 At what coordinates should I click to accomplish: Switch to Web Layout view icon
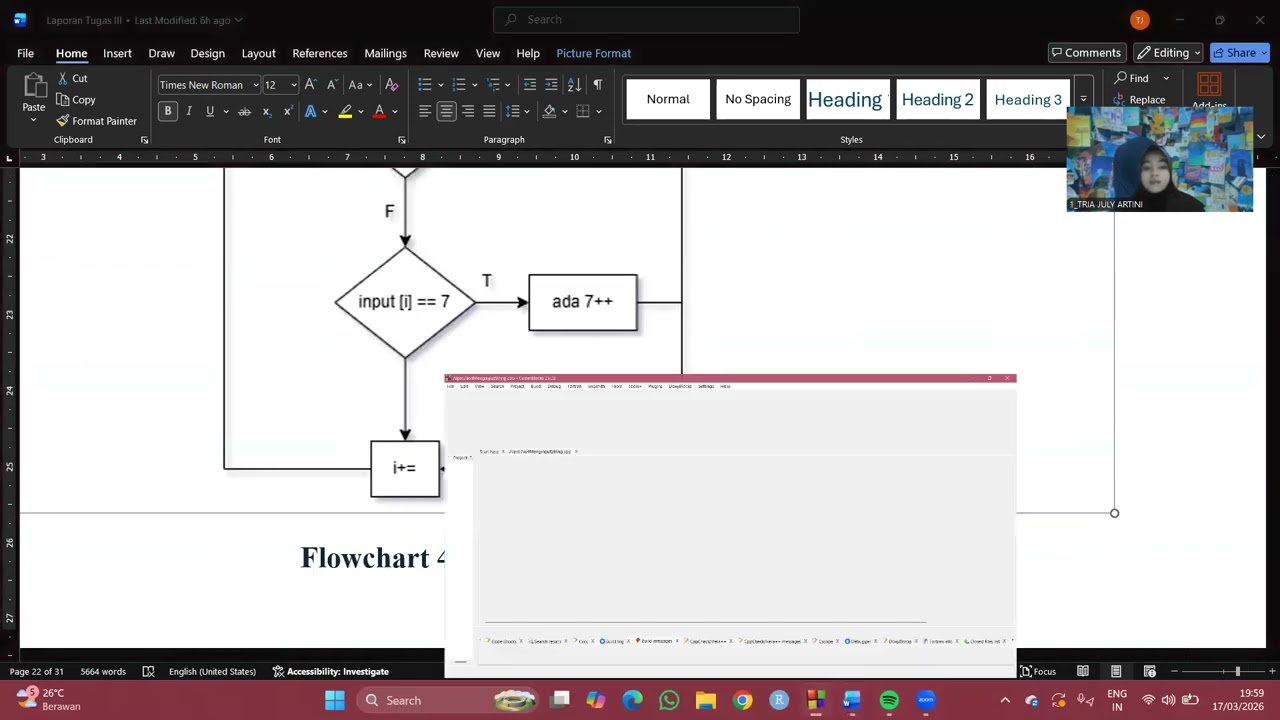[1150, 671]
